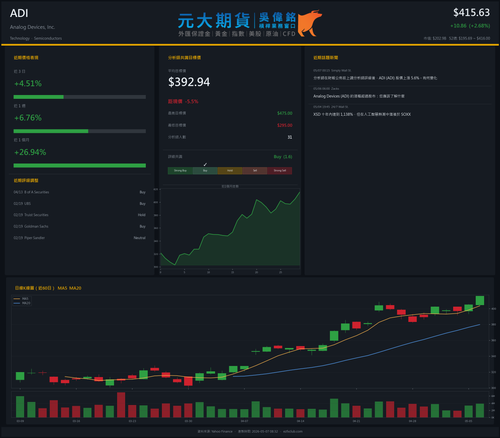Click the +26.94% one-month return
This screenshot has width=500, height=438.
click(30, 152)
